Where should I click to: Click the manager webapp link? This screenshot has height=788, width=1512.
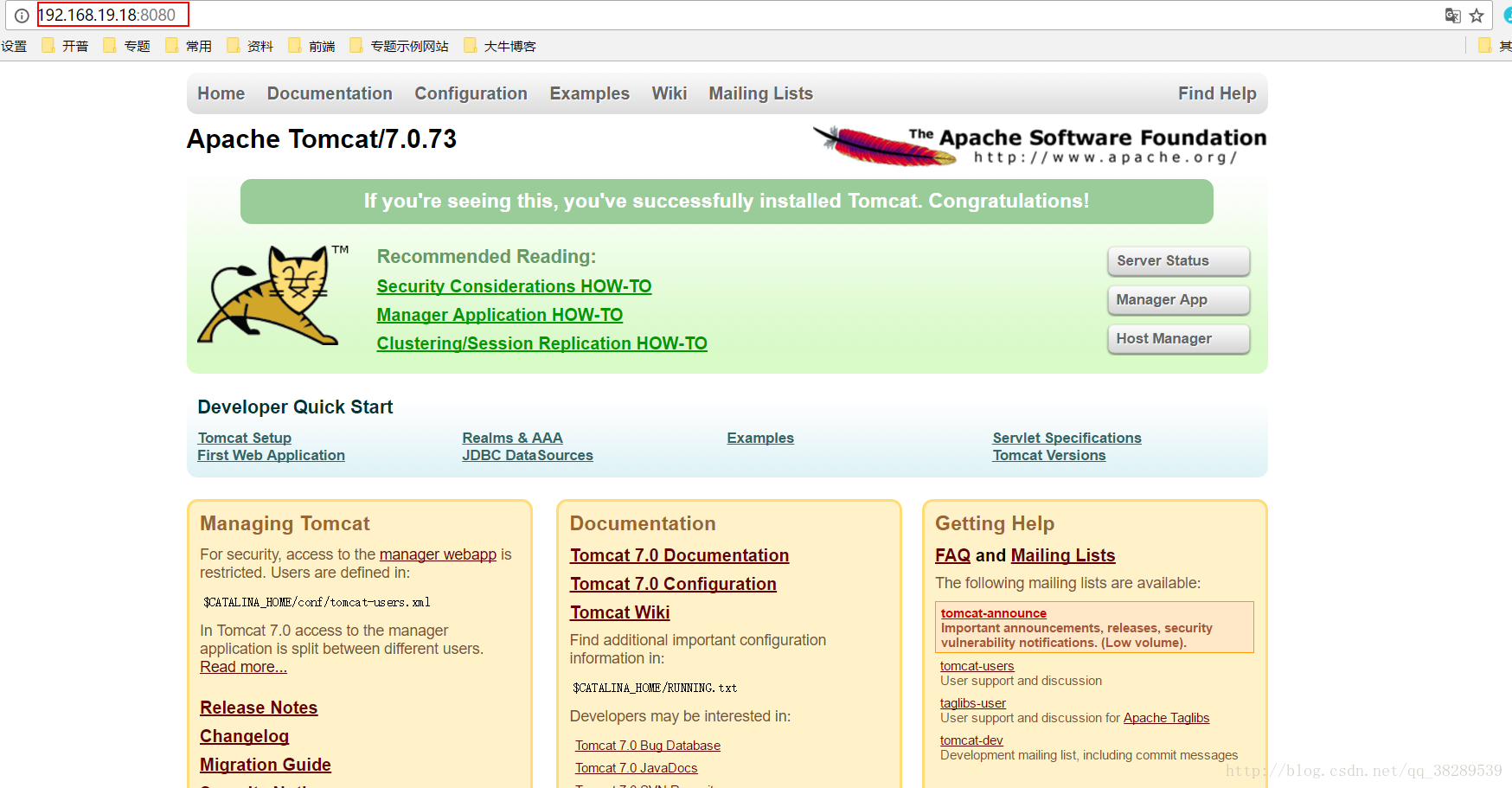(438, 554)
